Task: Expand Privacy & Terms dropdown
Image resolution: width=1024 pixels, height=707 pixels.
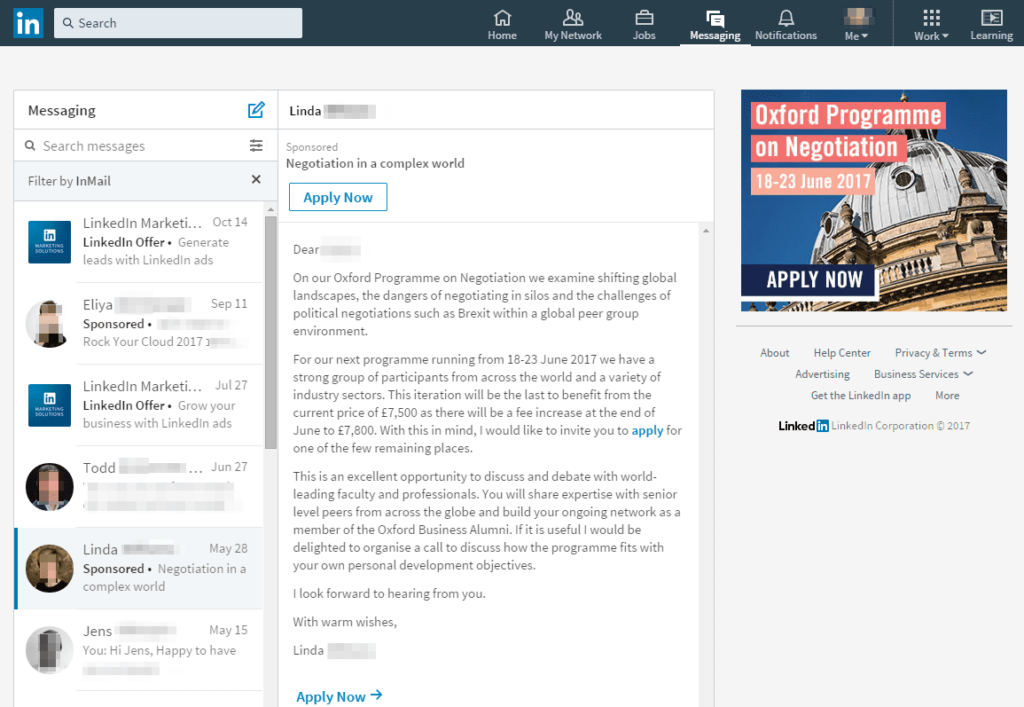Action: [x=940, y=353]
